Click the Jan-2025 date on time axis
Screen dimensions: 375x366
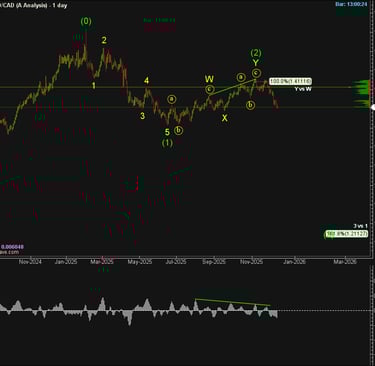coord(66,262)
